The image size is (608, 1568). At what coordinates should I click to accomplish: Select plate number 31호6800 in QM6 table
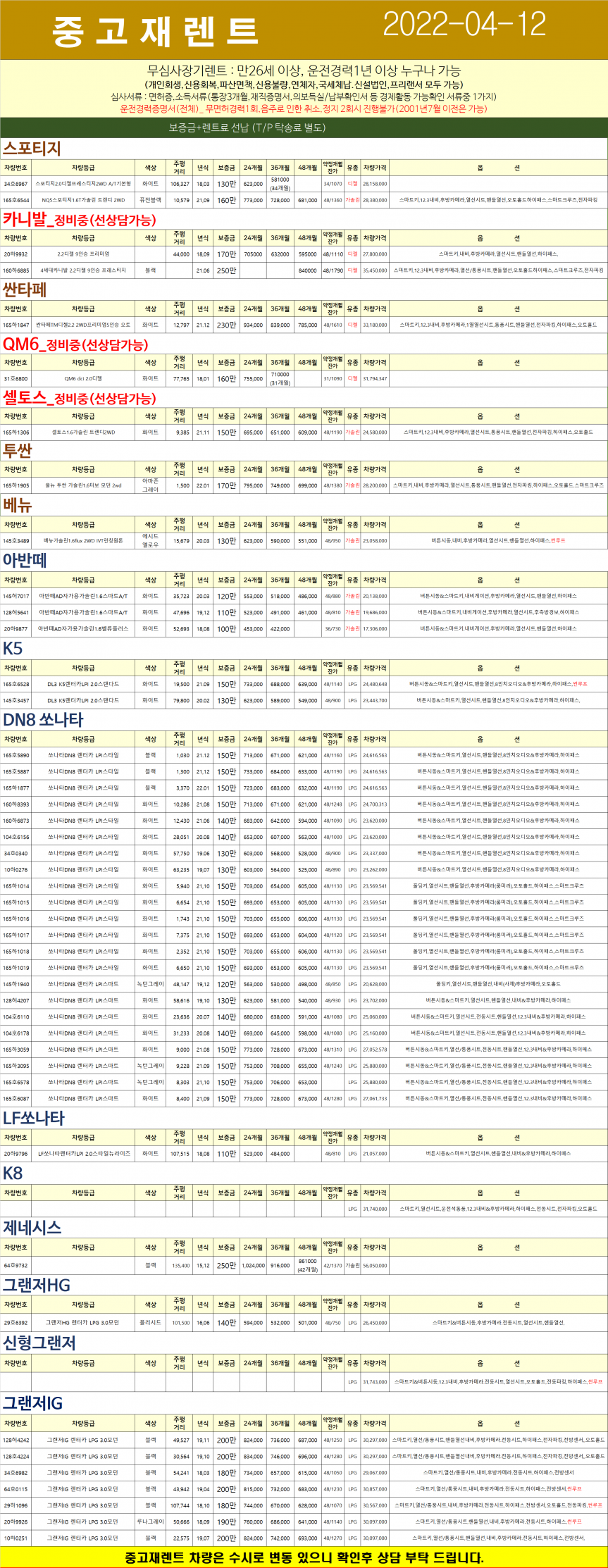pos(15,378)
